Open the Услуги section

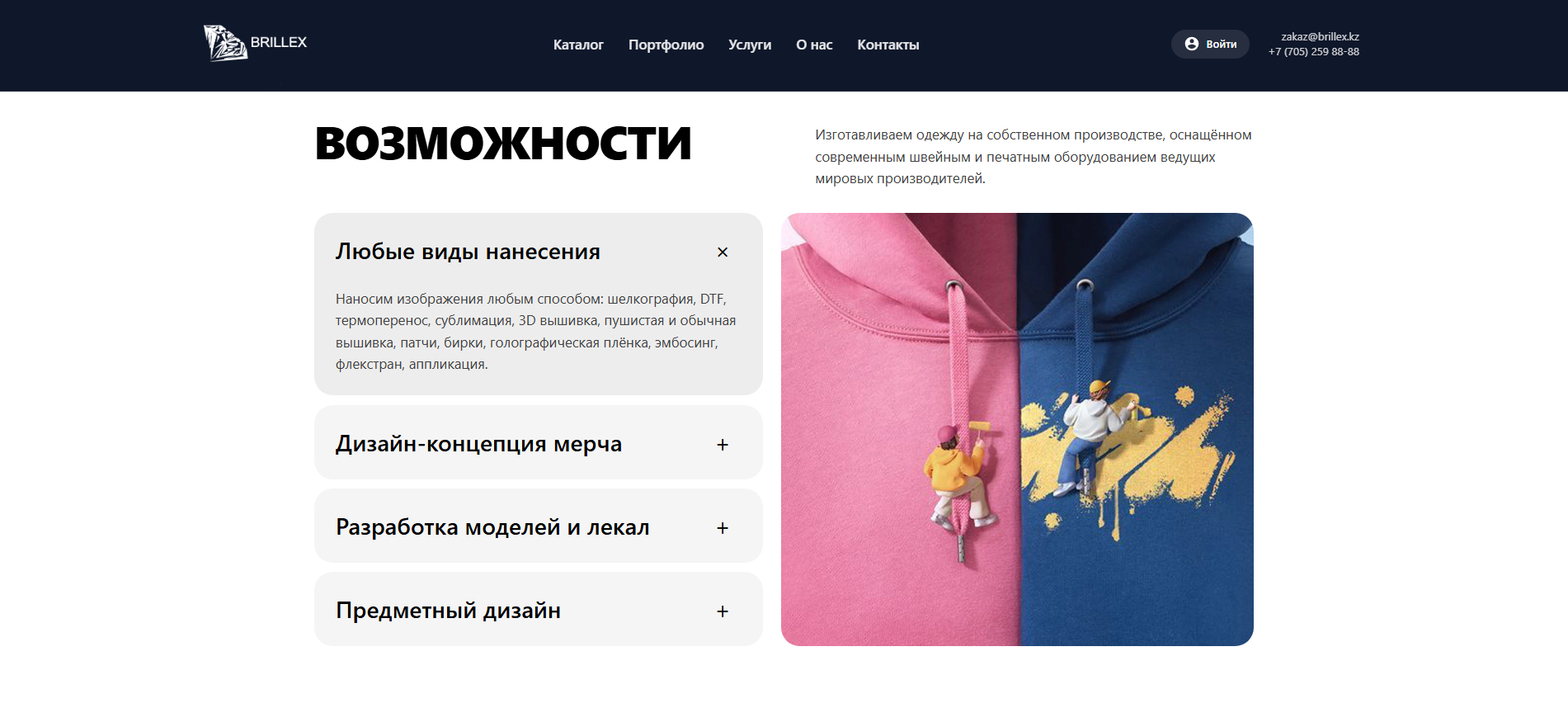click(750, 45)
